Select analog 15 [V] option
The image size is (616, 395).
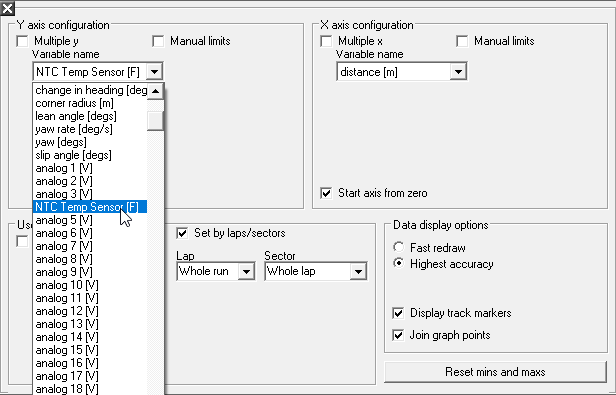point(90,349)
